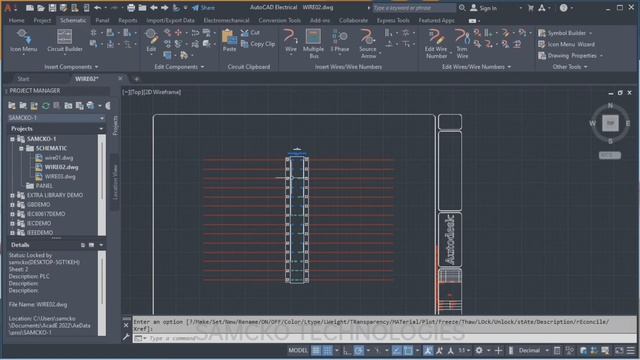Expand the IEC60617DEMO project node
The image size is (640, 360).
[x=12, y=214]
